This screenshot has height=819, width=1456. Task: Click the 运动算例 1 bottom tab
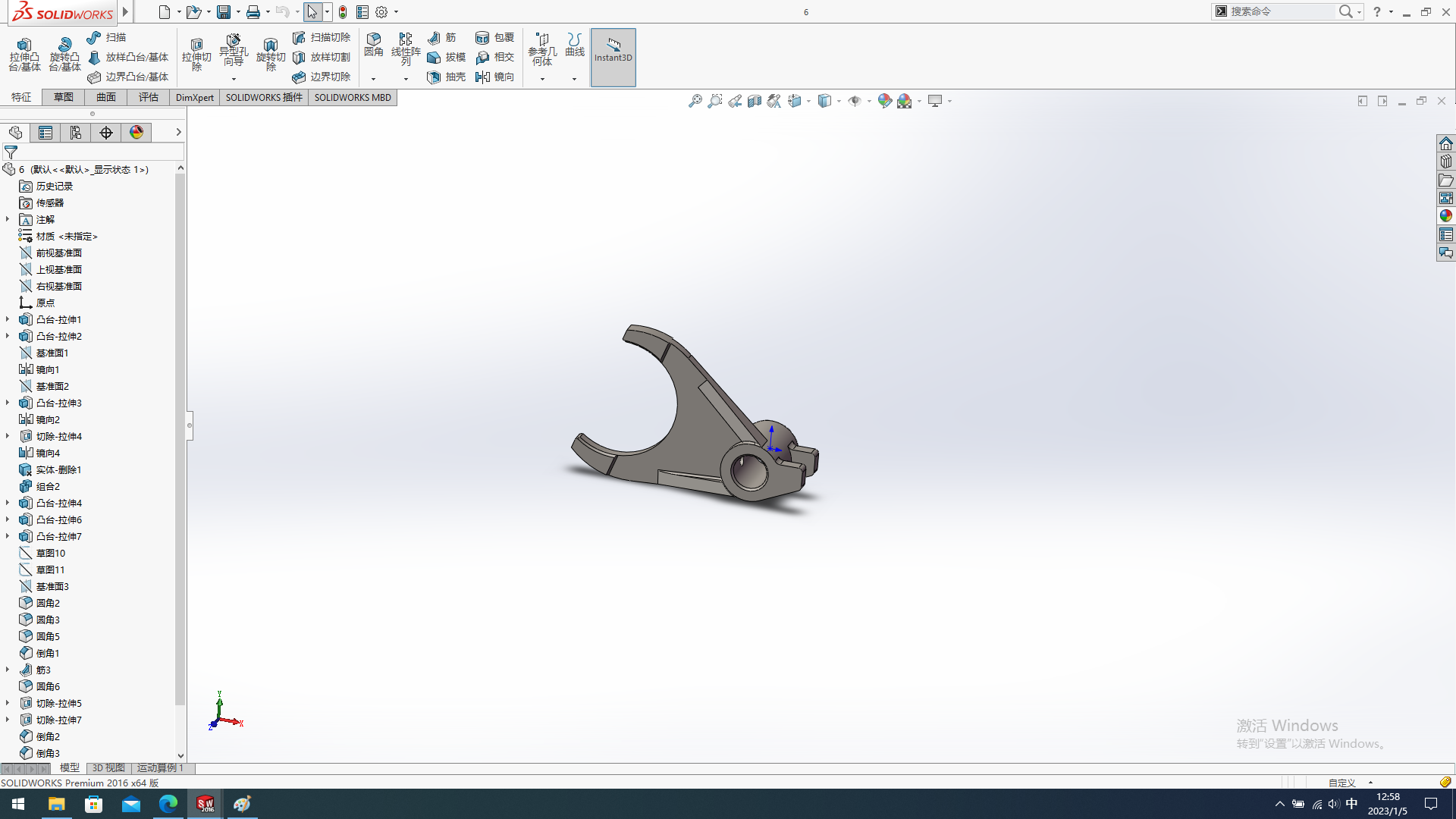pyautogui.click(x=160, y=767)
